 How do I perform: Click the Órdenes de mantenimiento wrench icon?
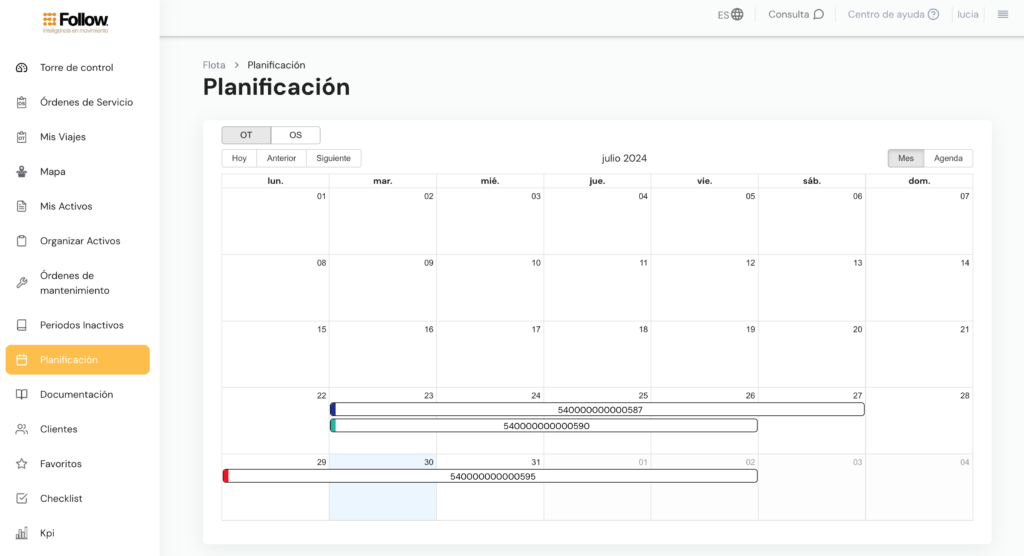pyautogui.click(x=21, y=283)
